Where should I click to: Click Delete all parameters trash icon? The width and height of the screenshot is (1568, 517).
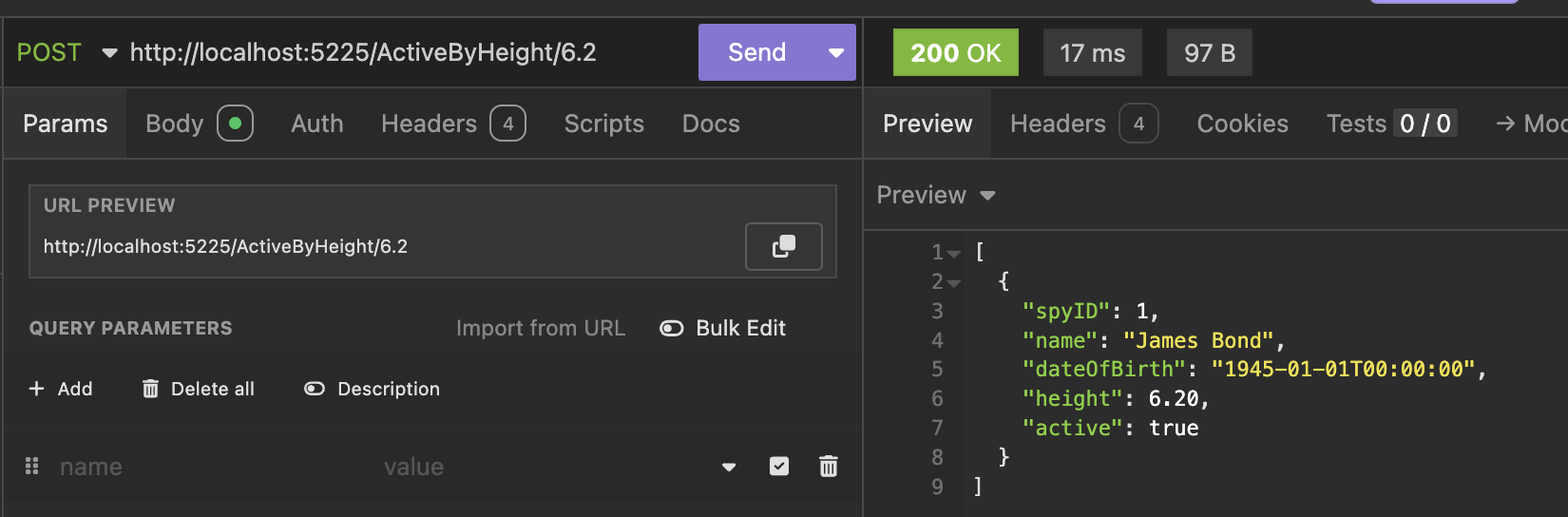click(150, 389)
